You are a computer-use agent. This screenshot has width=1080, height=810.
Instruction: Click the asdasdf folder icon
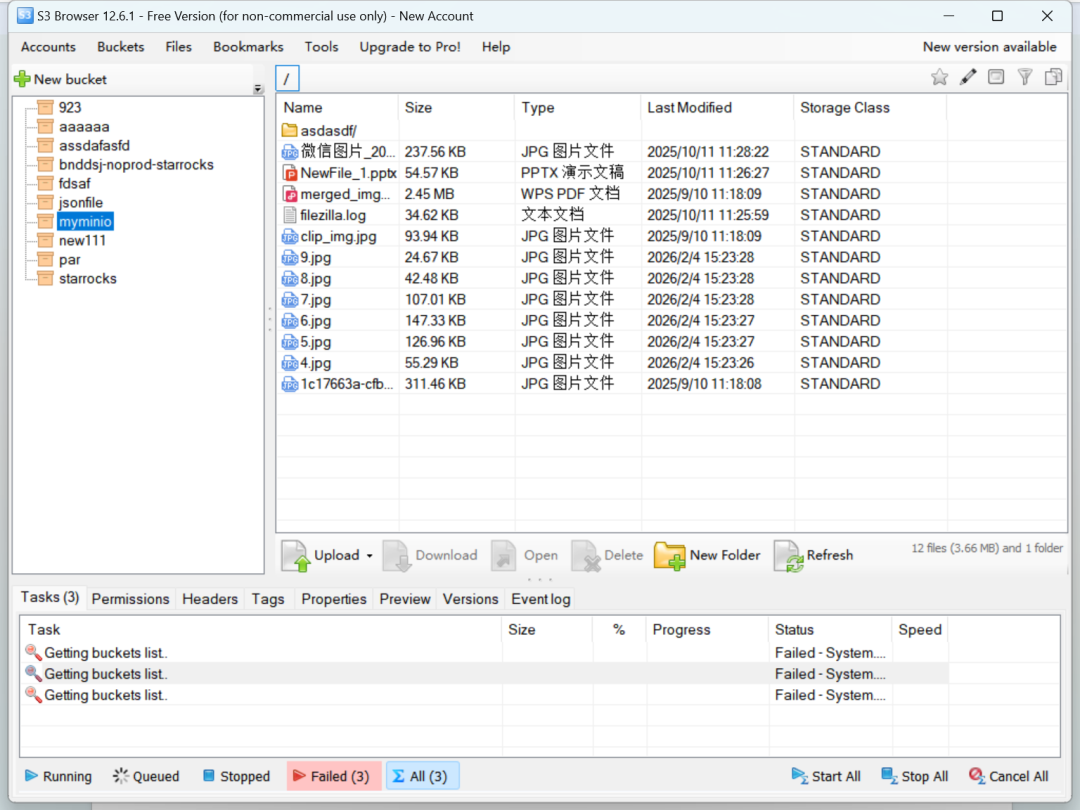289,130
